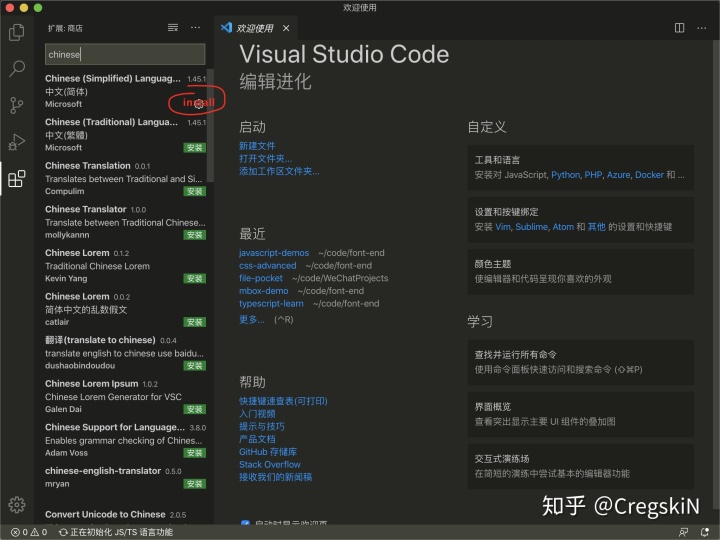The image size is (720, 540).
Task: Open the Explorer view in activity bar
Action: (17, 32)
